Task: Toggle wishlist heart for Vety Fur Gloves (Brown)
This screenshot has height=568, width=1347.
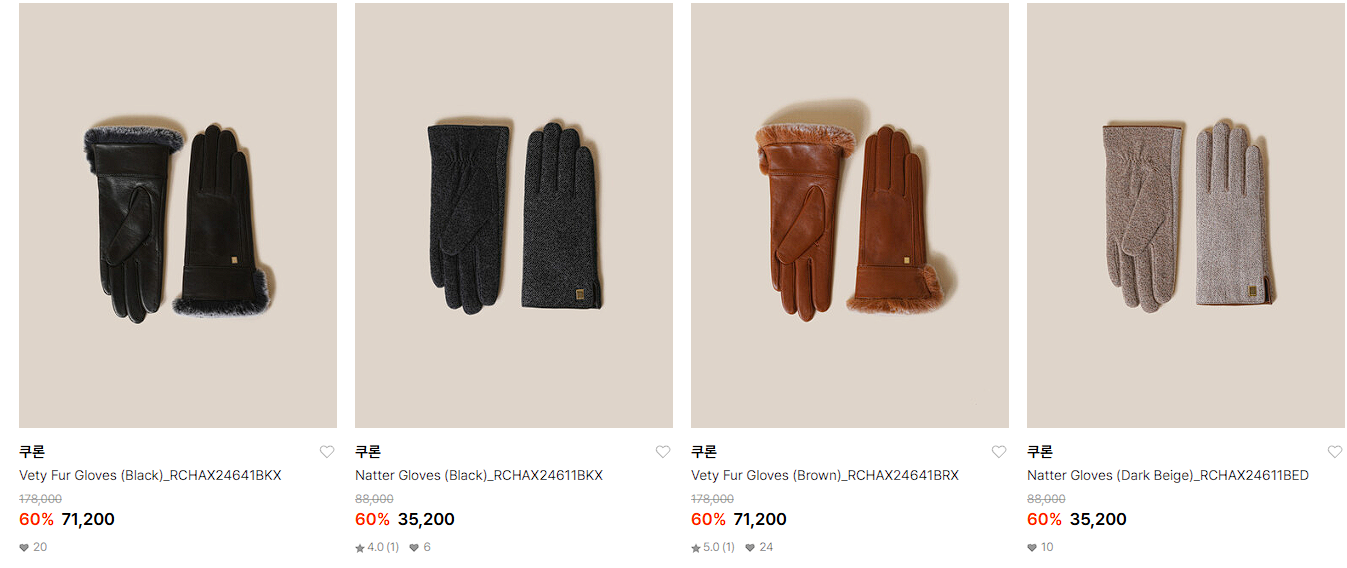Action: point(999,452)
